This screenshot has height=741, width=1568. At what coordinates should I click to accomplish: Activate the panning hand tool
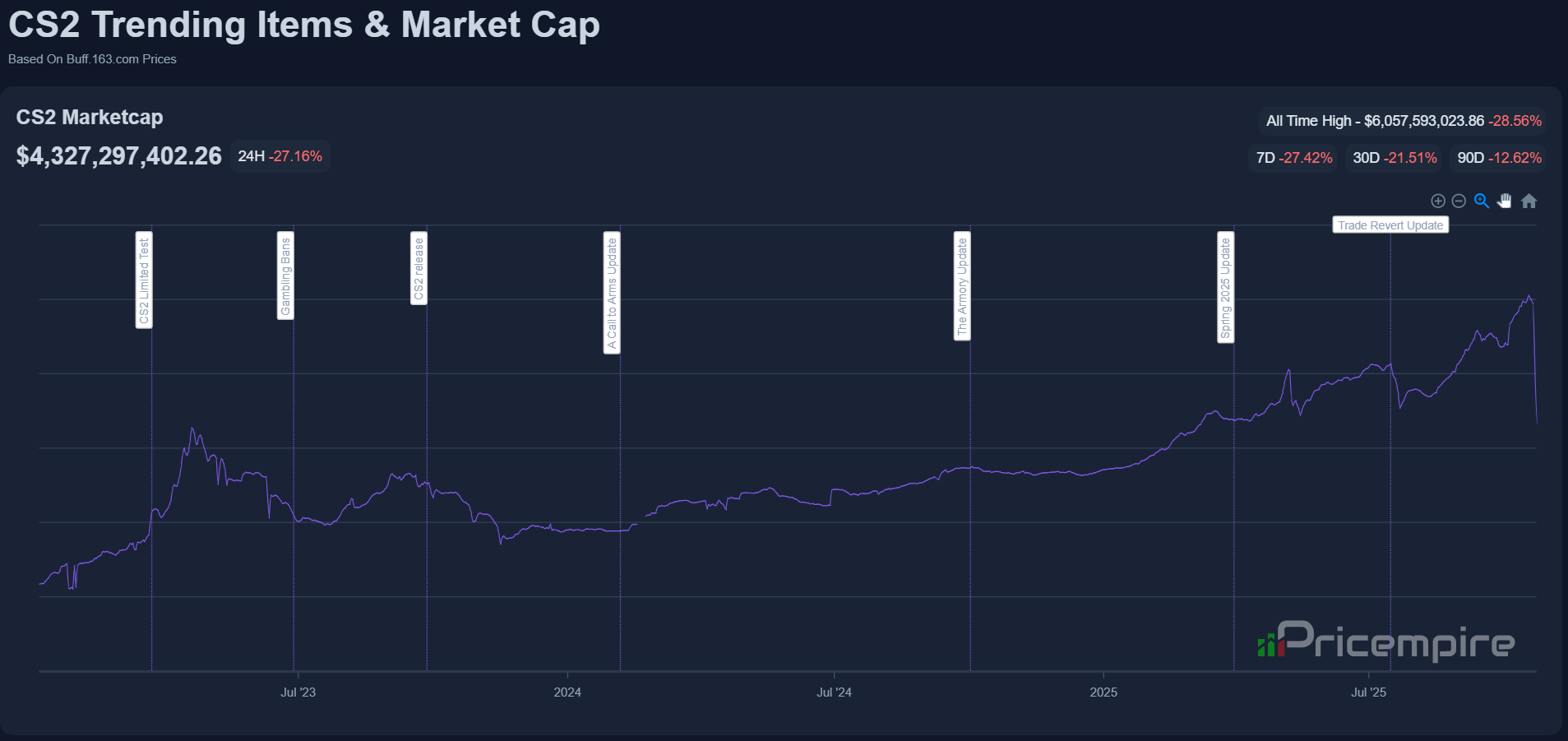1505,201
